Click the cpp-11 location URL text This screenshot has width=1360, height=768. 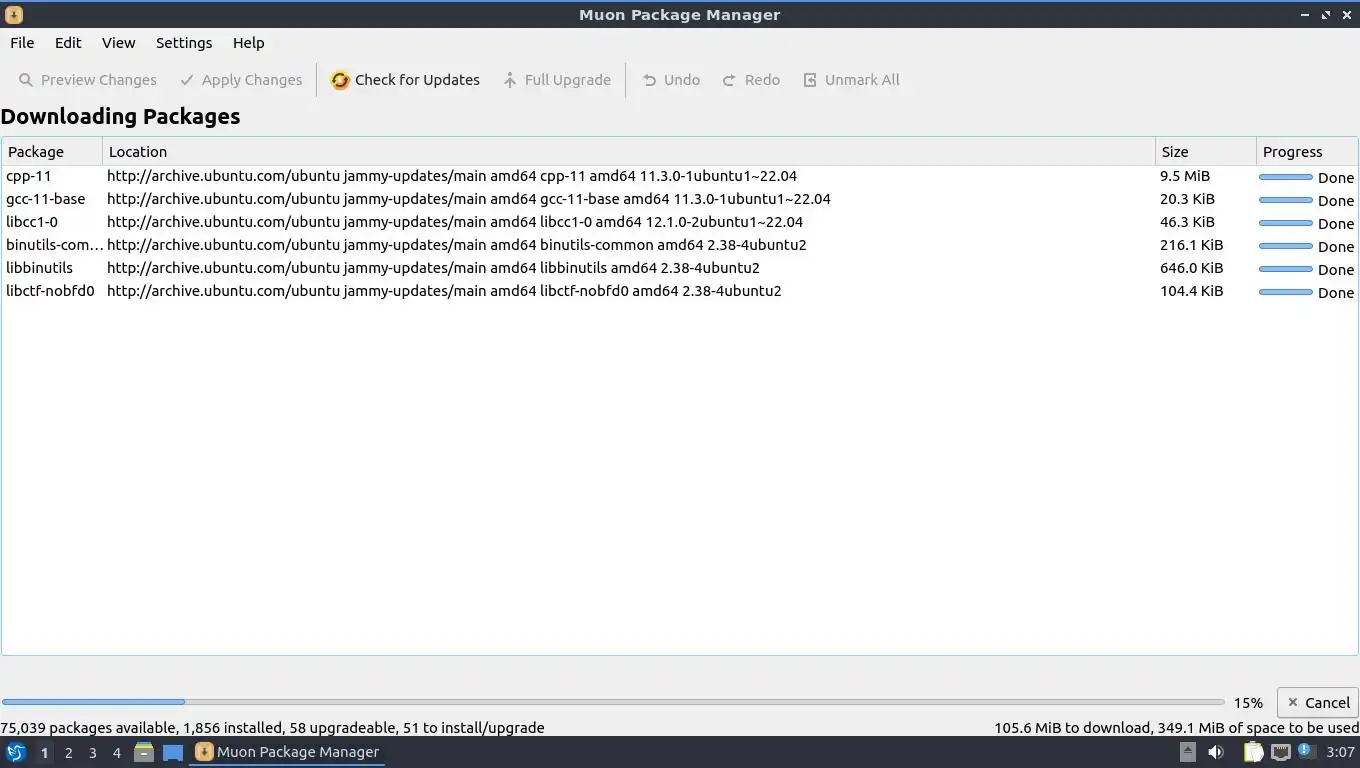[x=452, y=176]
